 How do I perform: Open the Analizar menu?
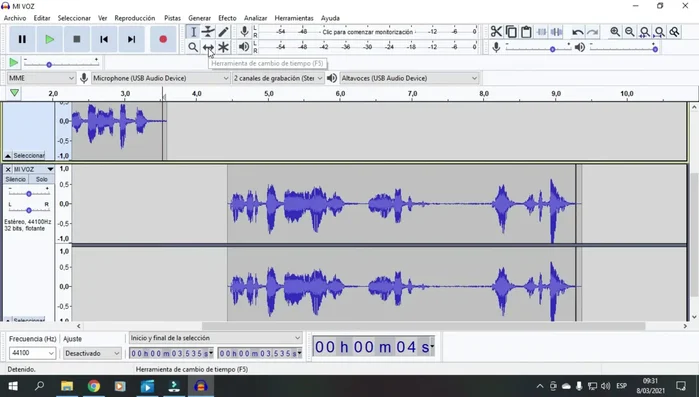(x=255, y=18)
